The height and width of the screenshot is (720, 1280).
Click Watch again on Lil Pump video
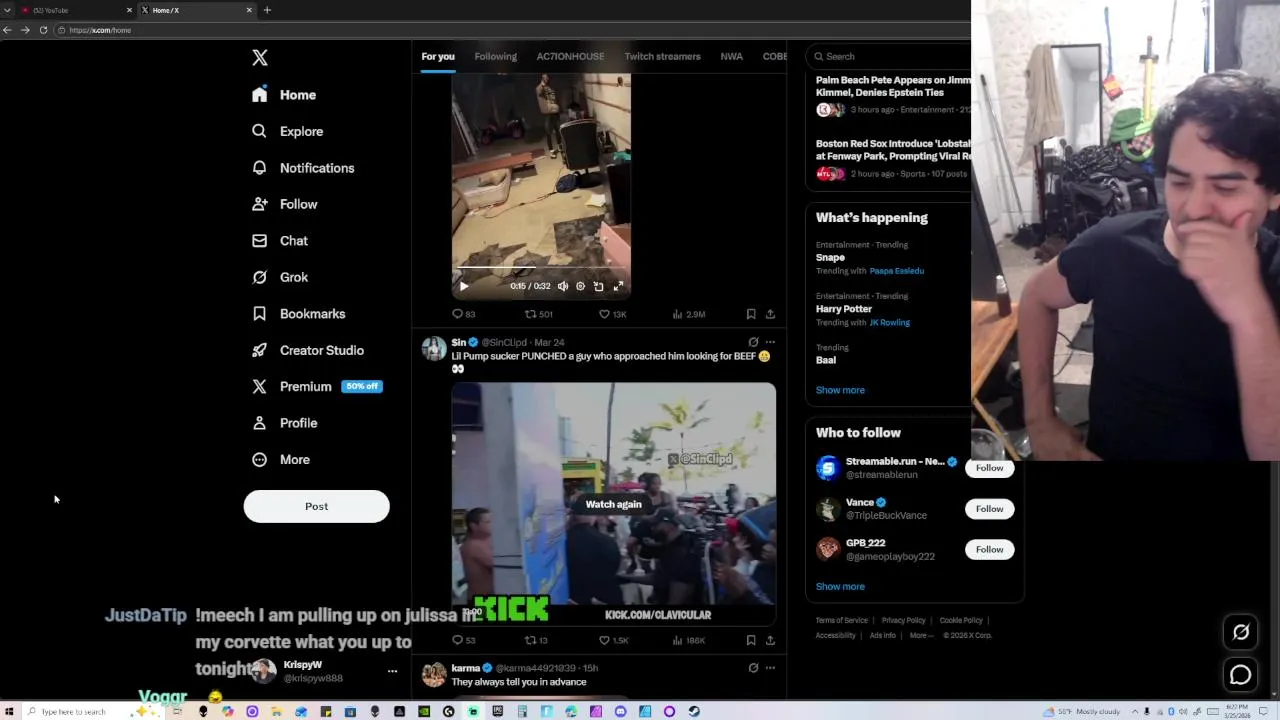click(x=613, y=504)
